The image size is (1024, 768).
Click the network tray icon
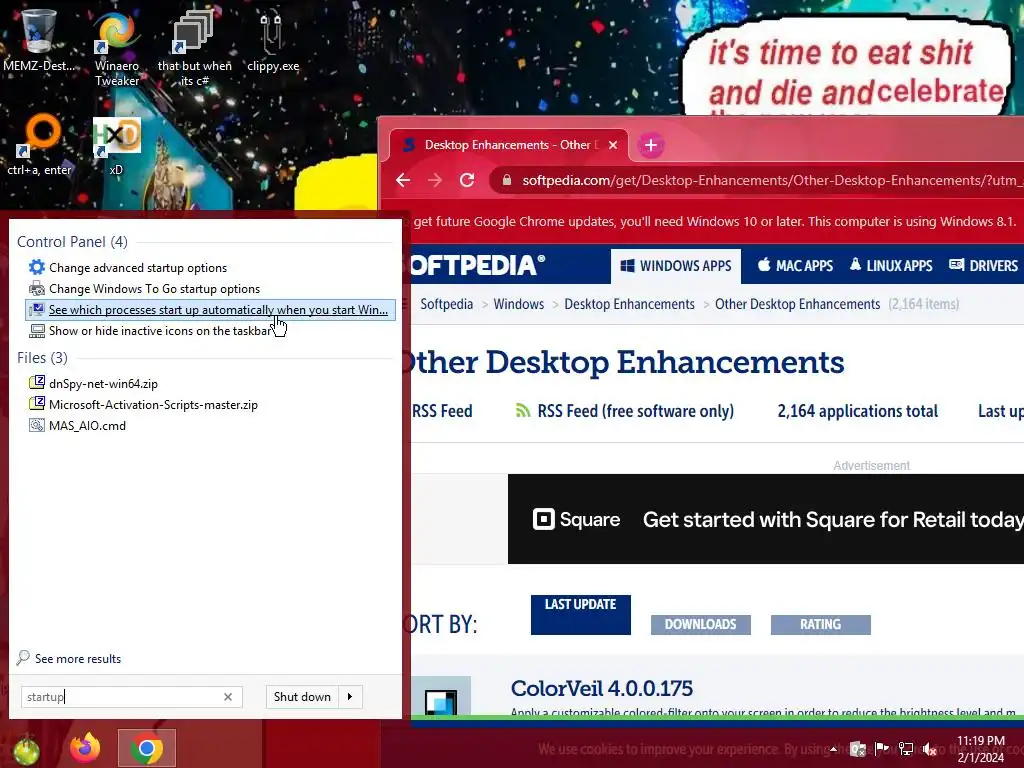click(x=906, y=749)
